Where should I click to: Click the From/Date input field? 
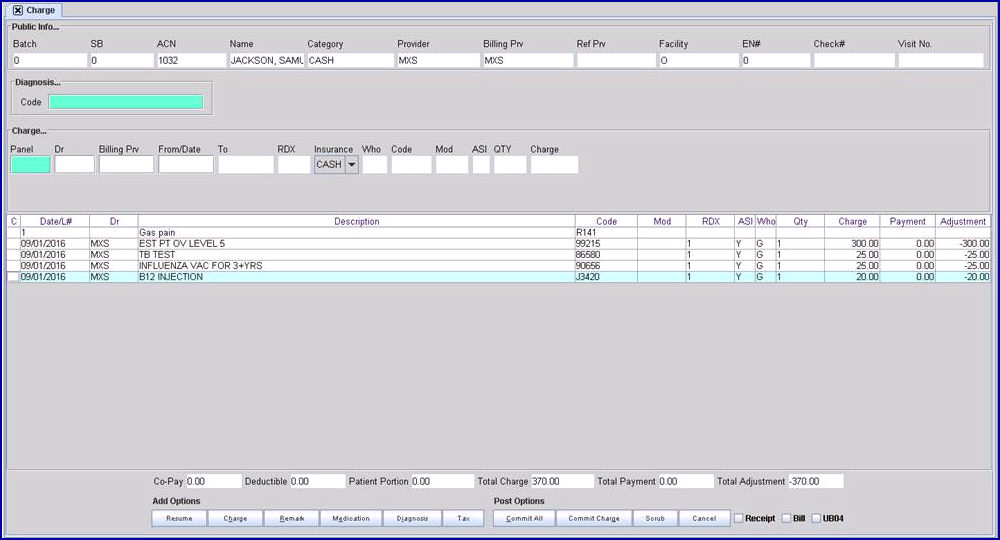[x=186, y=164]
